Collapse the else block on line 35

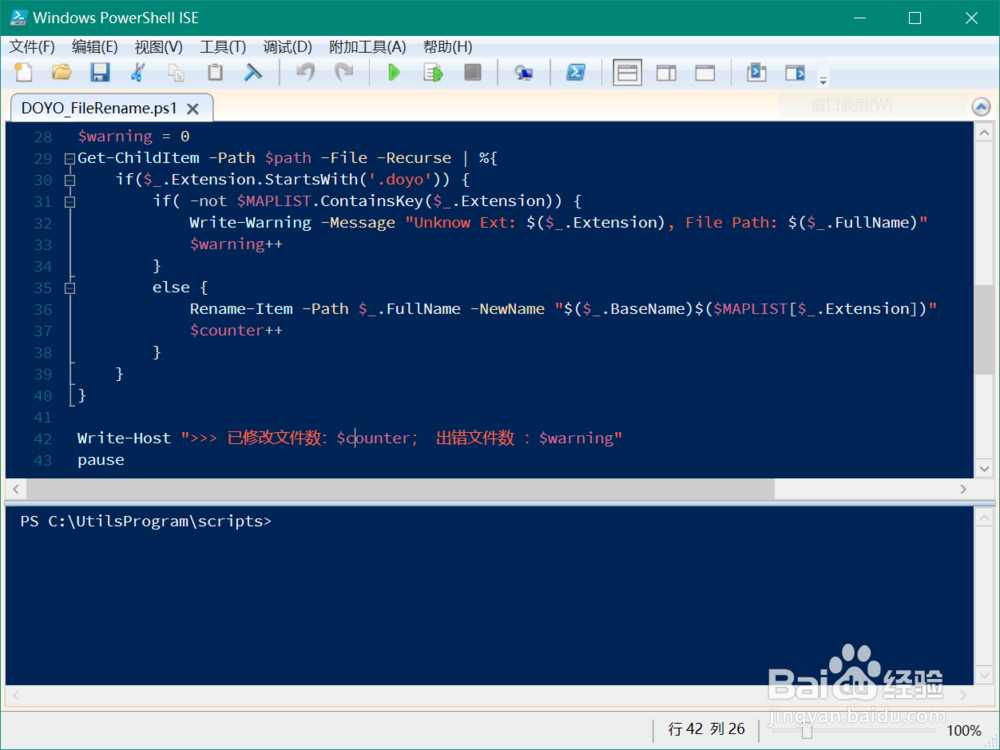(70, 288)
